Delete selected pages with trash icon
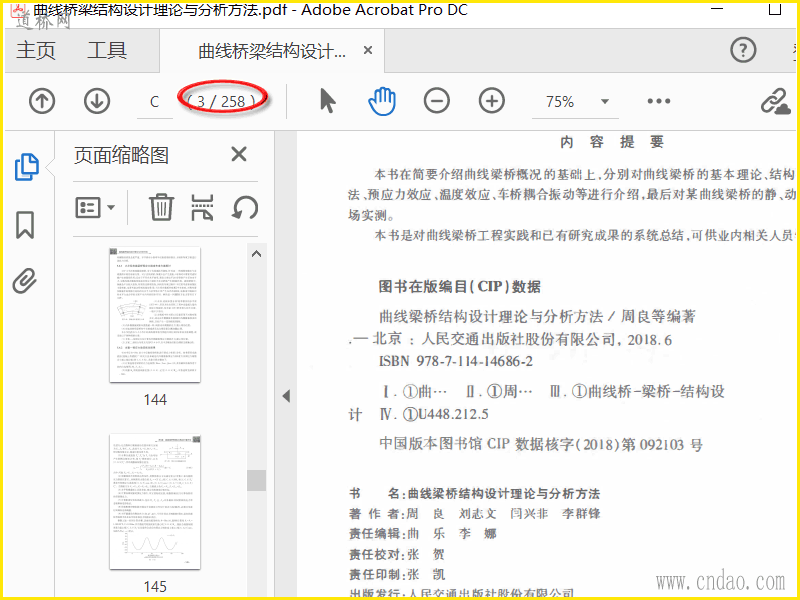The image size is (800, 600). (x=161, y=207)
